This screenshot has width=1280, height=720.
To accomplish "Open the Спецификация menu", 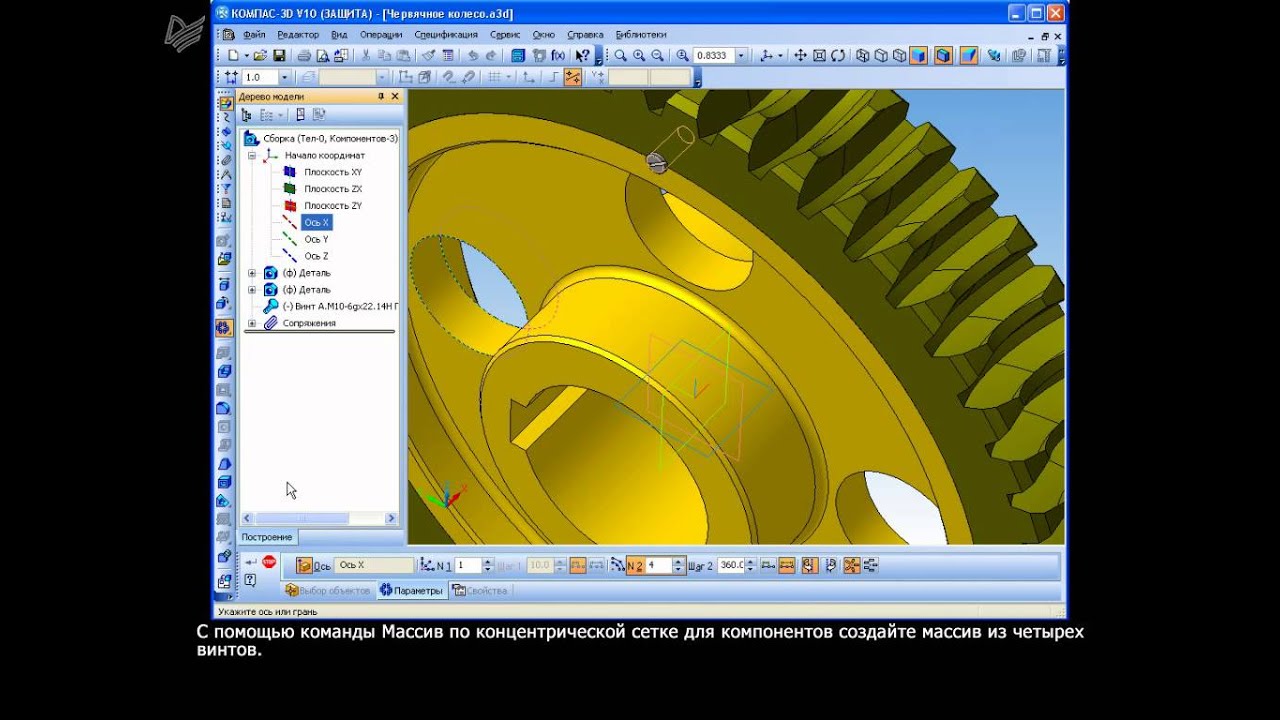I will (x=446, y=34).
